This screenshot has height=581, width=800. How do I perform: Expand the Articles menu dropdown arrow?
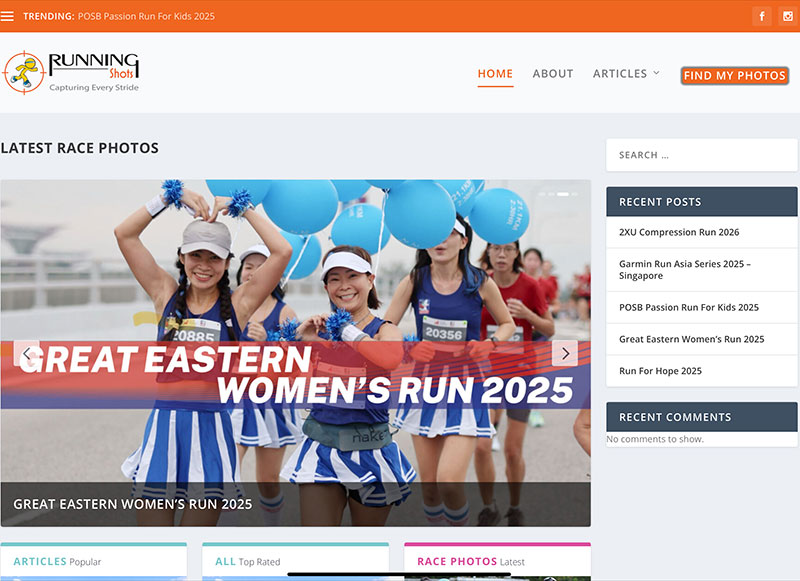[x=657, y=73]
